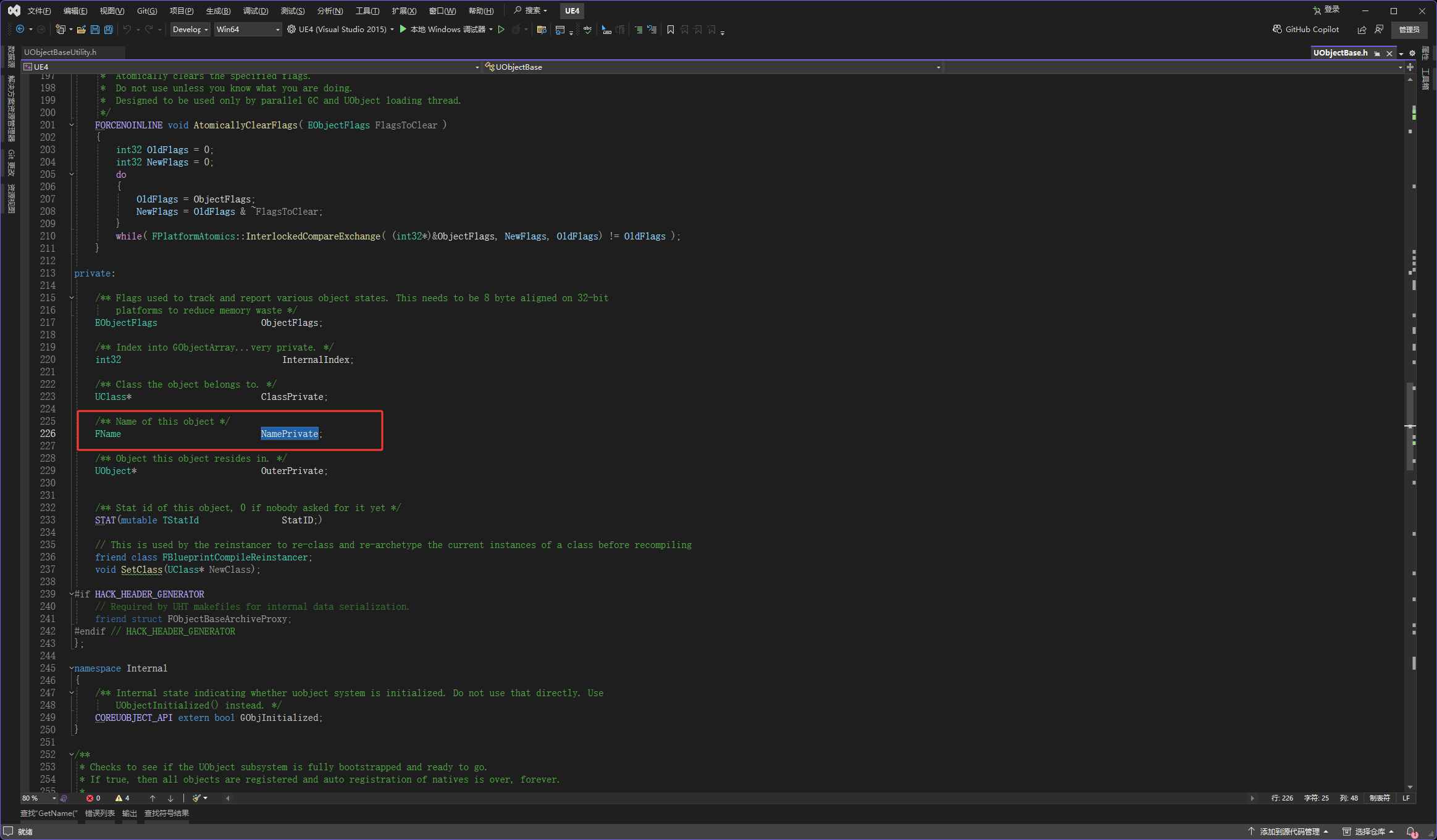Start debugging with the green play button
1437x840 pixels.
pos(403,29)
